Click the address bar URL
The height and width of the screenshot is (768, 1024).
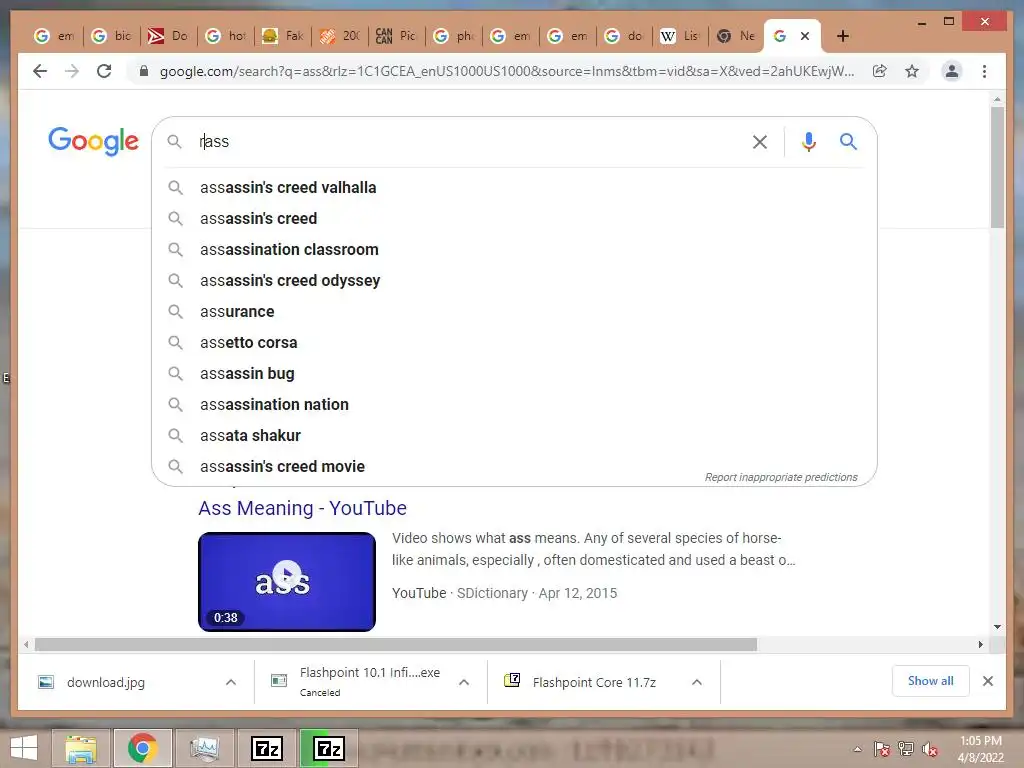[507, 71]
